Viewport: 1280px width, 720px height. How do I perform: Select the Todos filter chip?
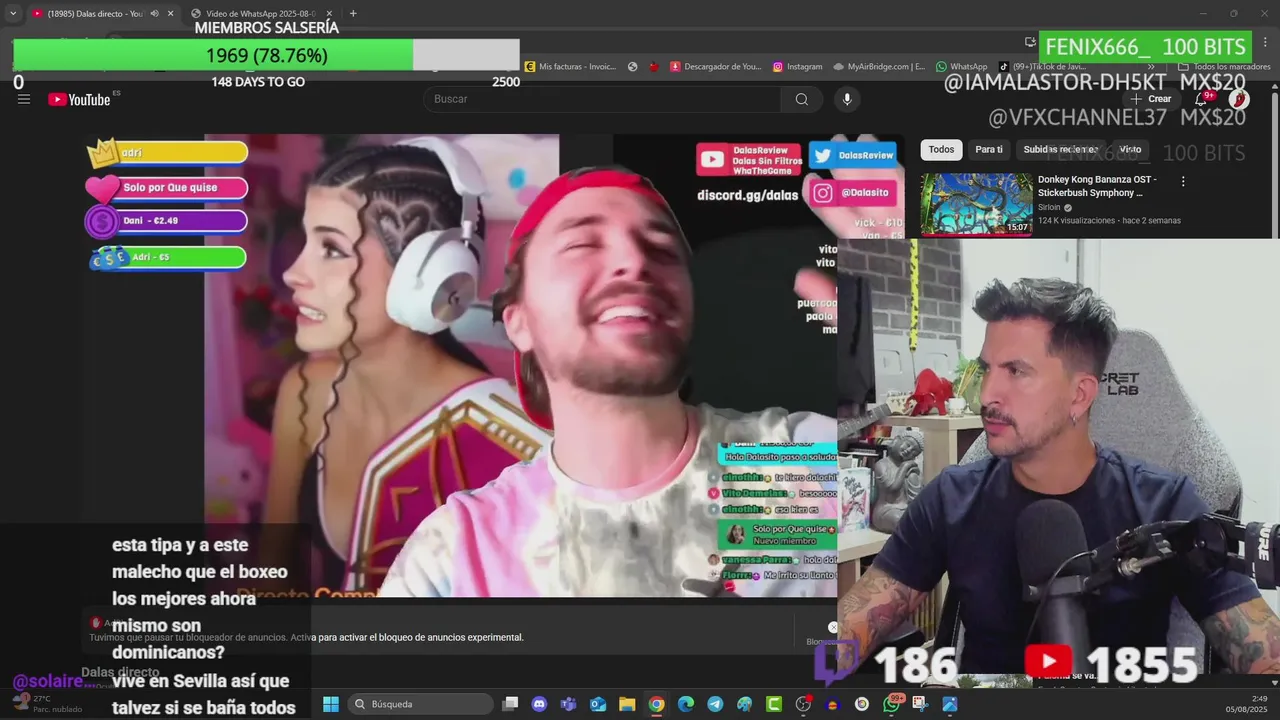tap(941, 150)
